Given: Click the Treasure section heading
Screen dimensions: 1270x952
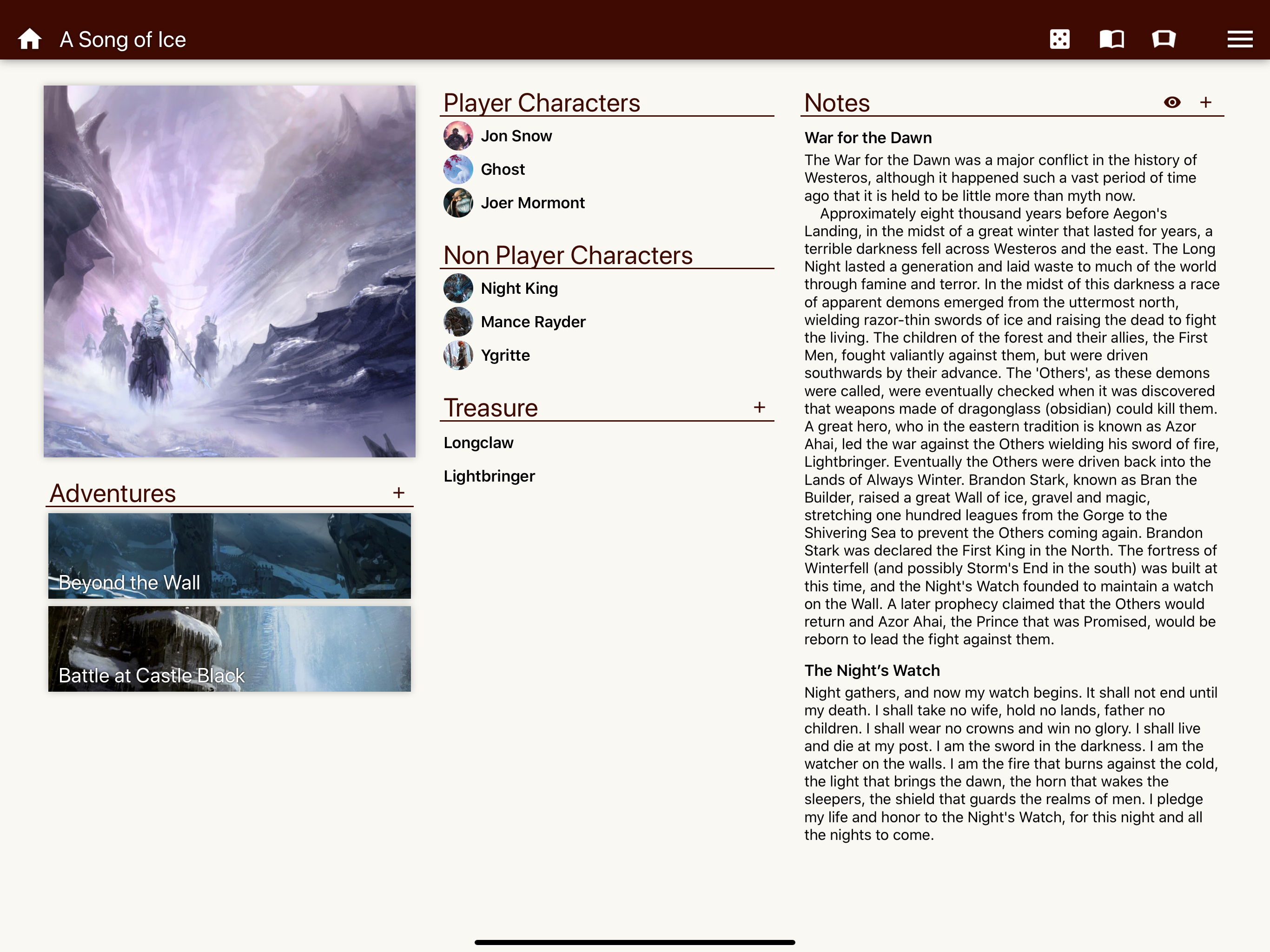Looking at the screenshot, I should click(490, 408).
